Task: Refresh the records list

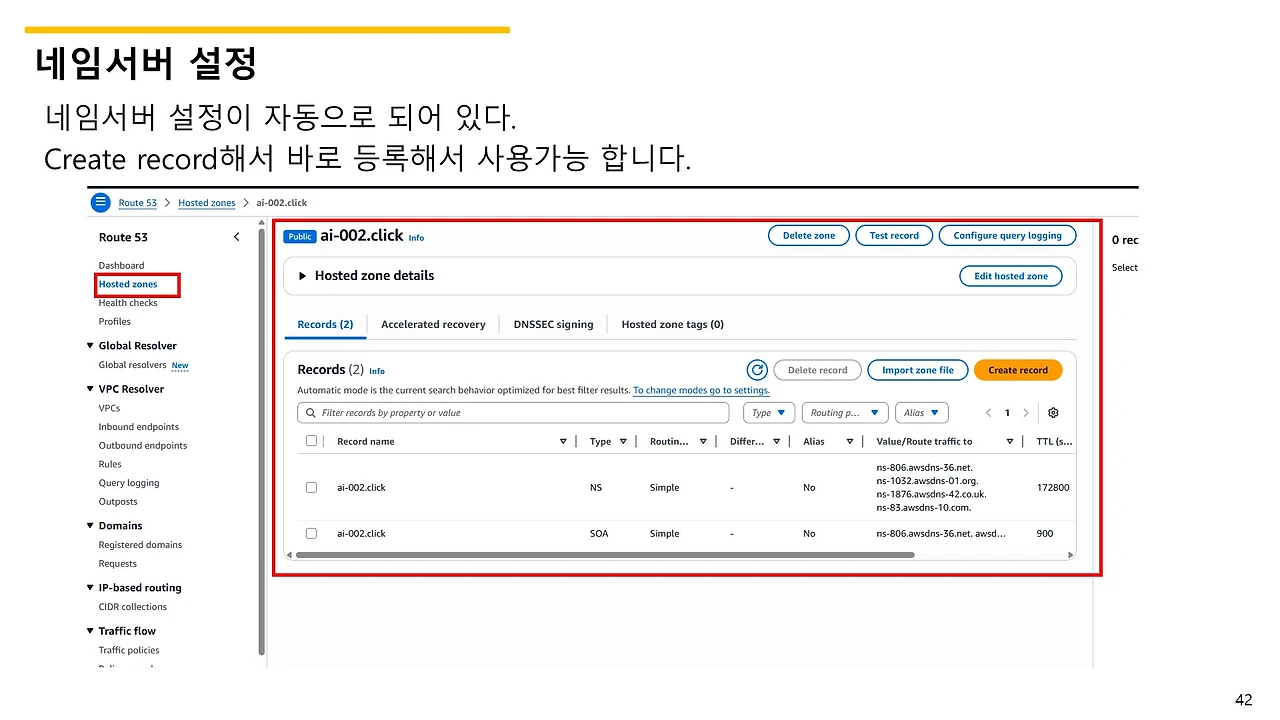Action: pos(757,370)
